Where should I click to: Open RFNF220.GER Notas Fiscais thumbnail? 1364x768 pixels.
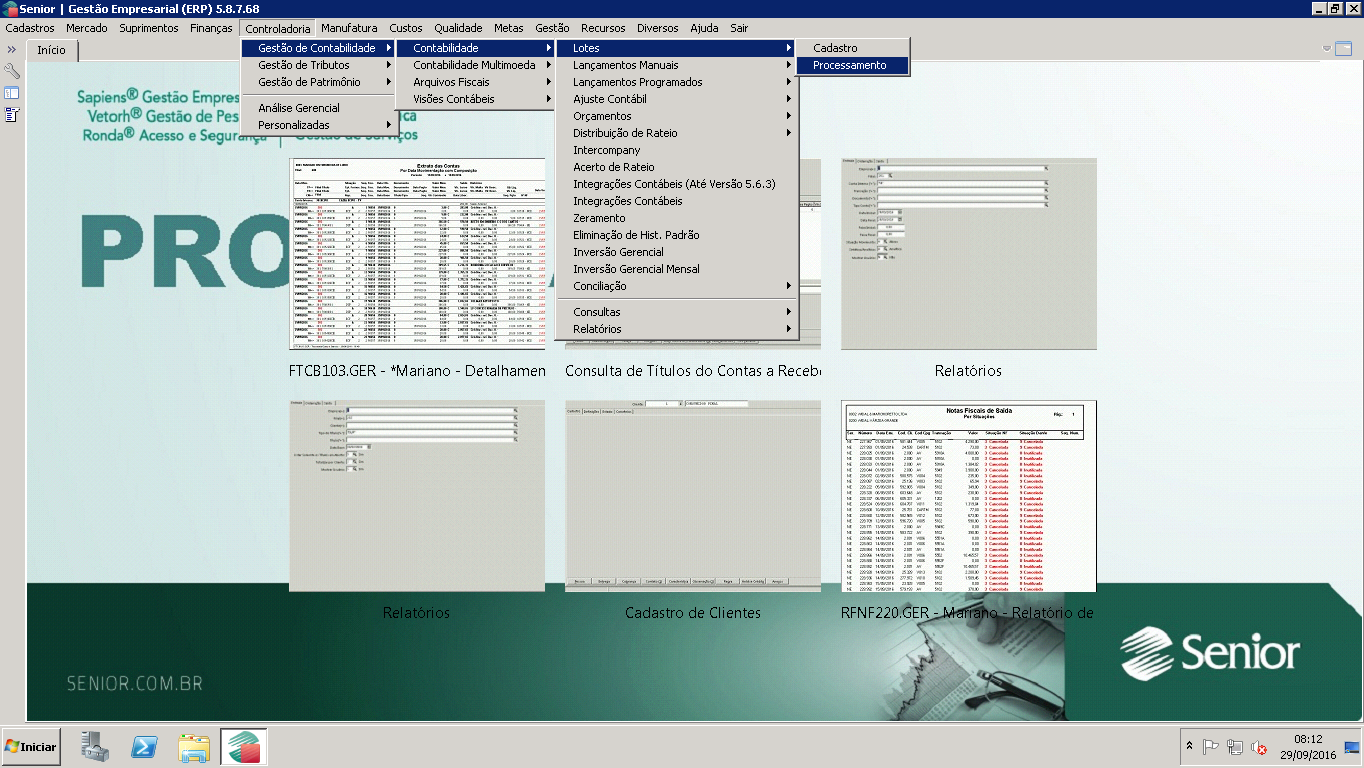tap(969, 496)
